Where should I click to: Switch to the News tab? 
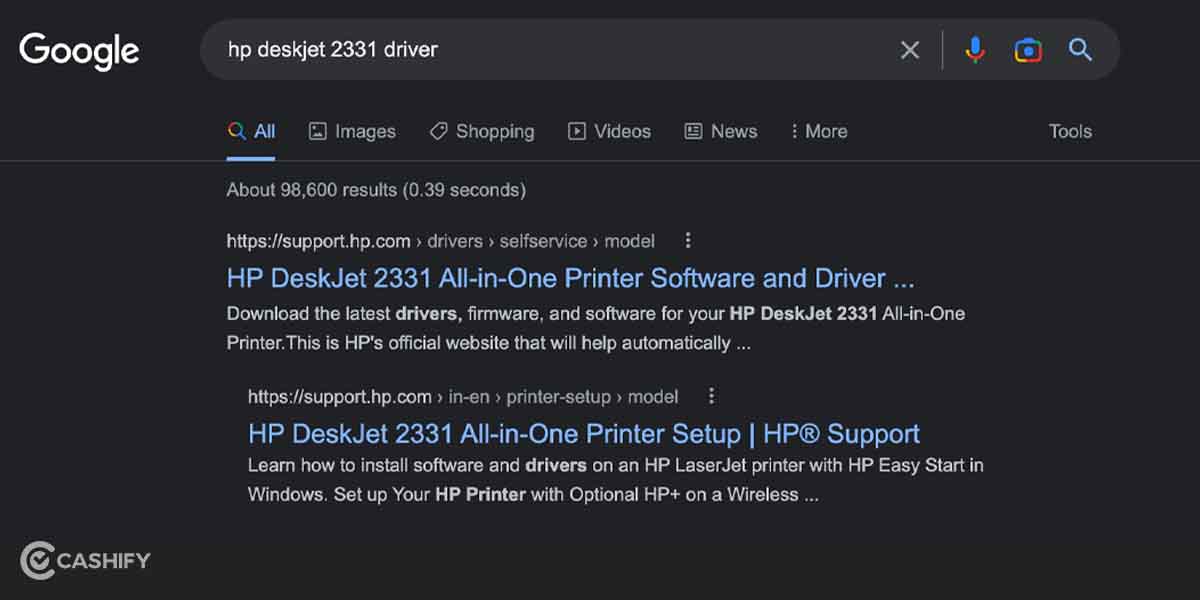click(x=720, y=131)
